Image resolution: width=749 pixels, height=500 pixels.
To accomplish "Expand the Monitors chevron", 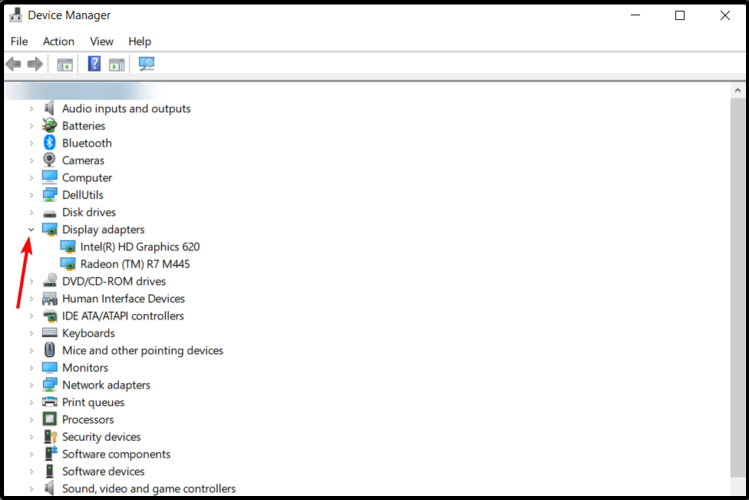I will click(31, 368).
